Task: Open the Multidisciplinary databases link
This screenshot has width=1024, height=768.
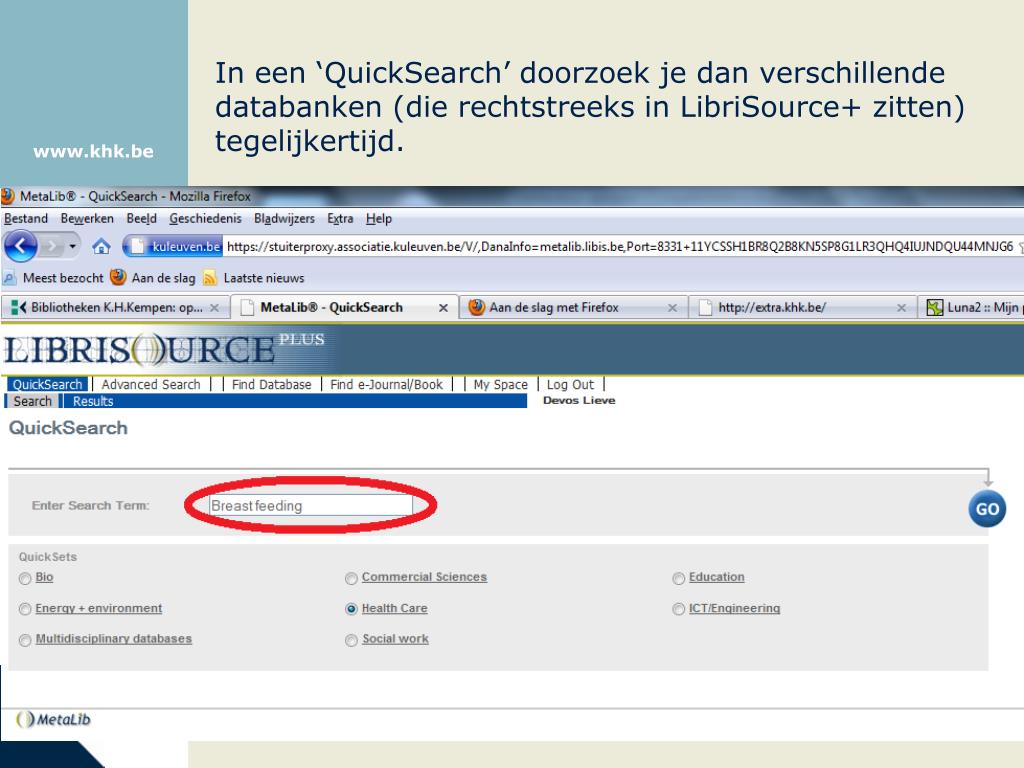Action: 113,639
